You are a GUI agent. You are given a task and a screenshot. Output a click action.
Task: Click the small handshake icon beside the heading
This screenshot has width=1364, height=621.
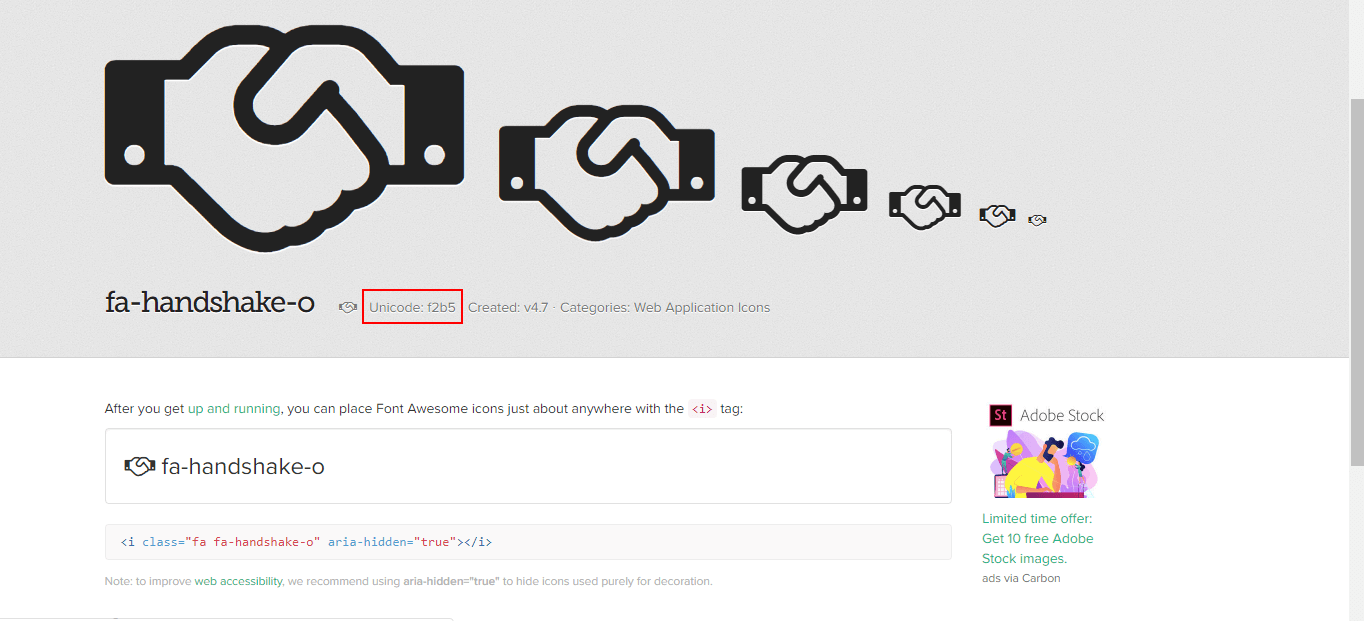[348, 308]
